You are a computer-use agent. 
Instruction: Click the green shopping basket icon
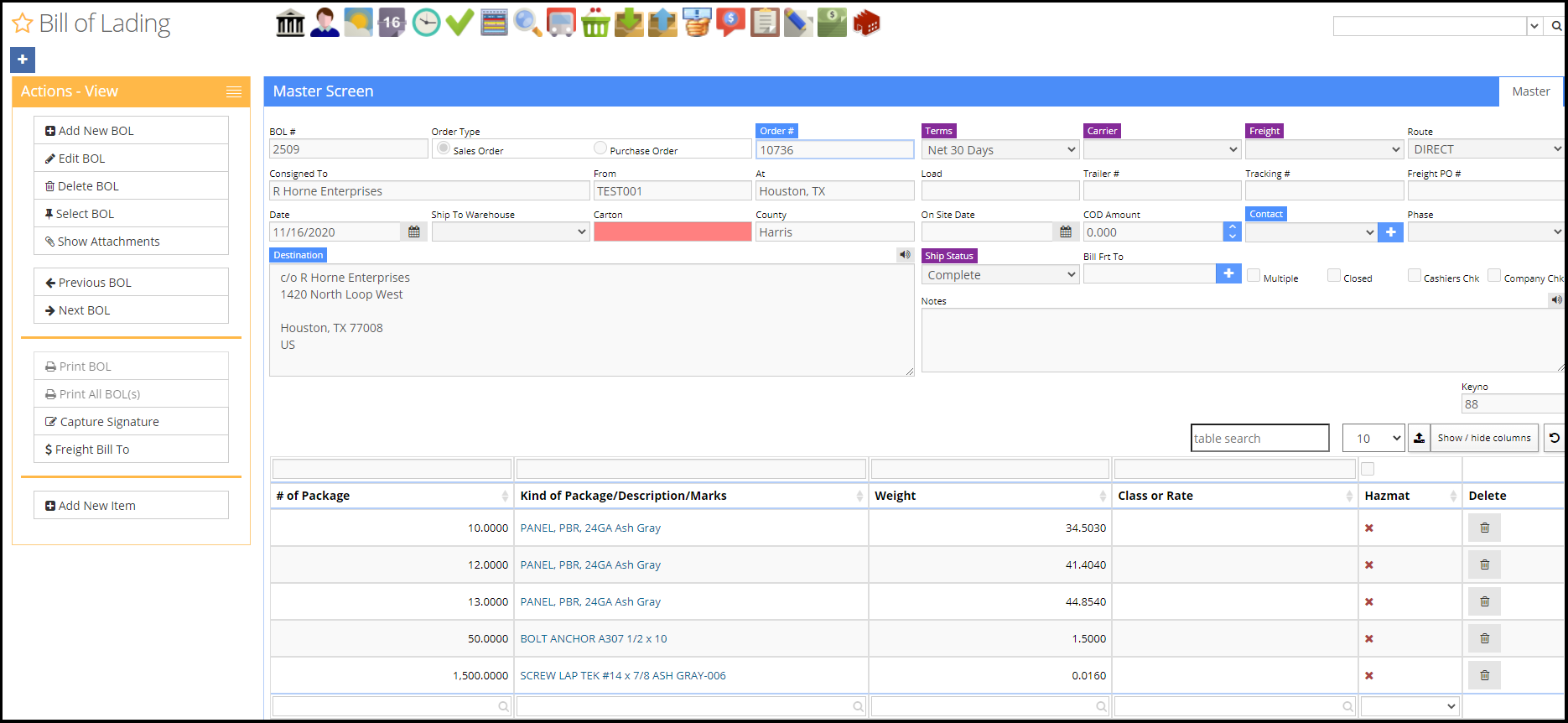595,23
